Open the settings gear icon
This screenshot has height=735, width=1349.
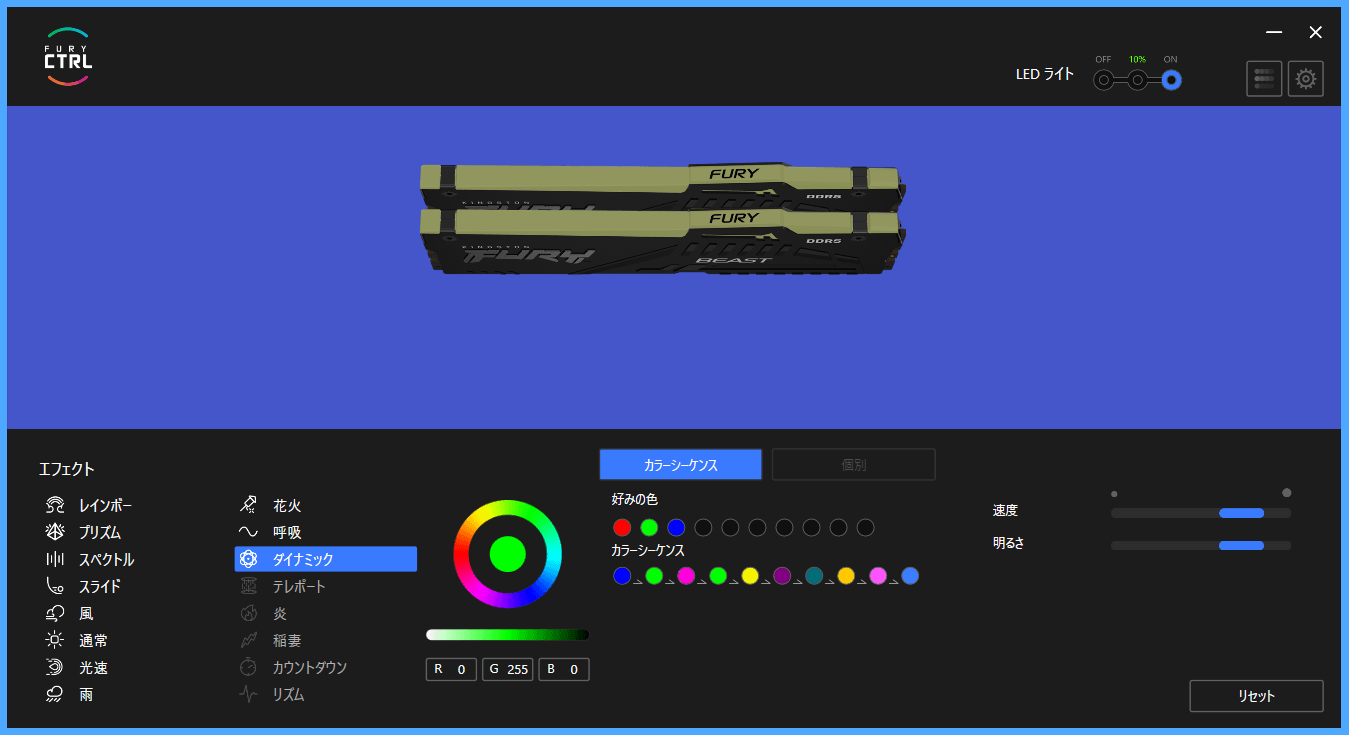1305,79
